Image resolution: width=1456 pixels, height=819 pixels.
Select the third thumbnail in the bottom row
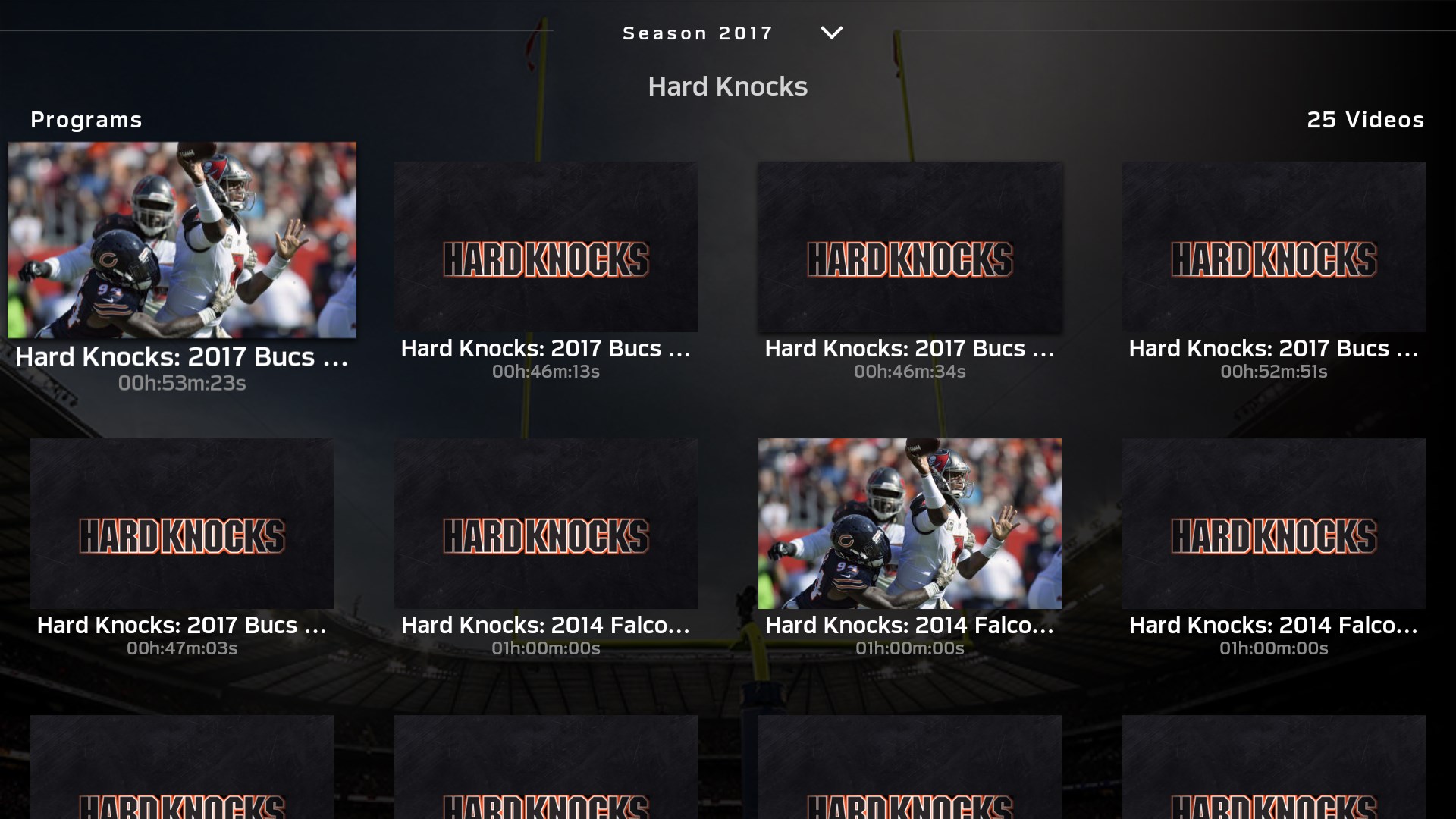[910, 767]
